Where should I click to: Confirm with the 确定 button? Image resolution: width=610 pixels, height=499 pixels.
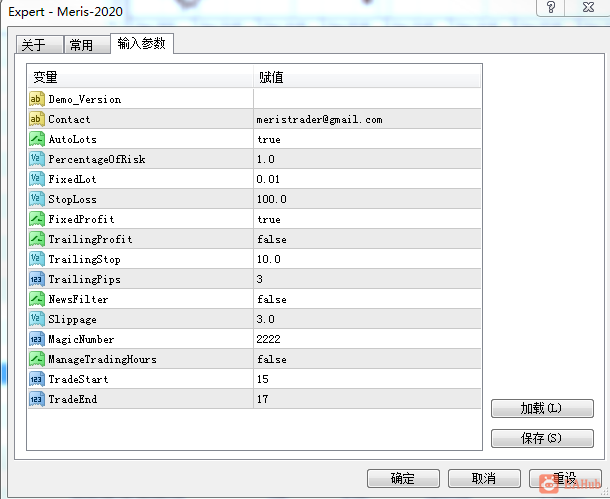pos(403,478)
